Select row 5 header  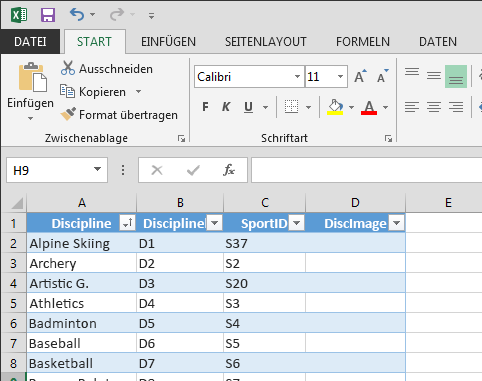point(13,303)
